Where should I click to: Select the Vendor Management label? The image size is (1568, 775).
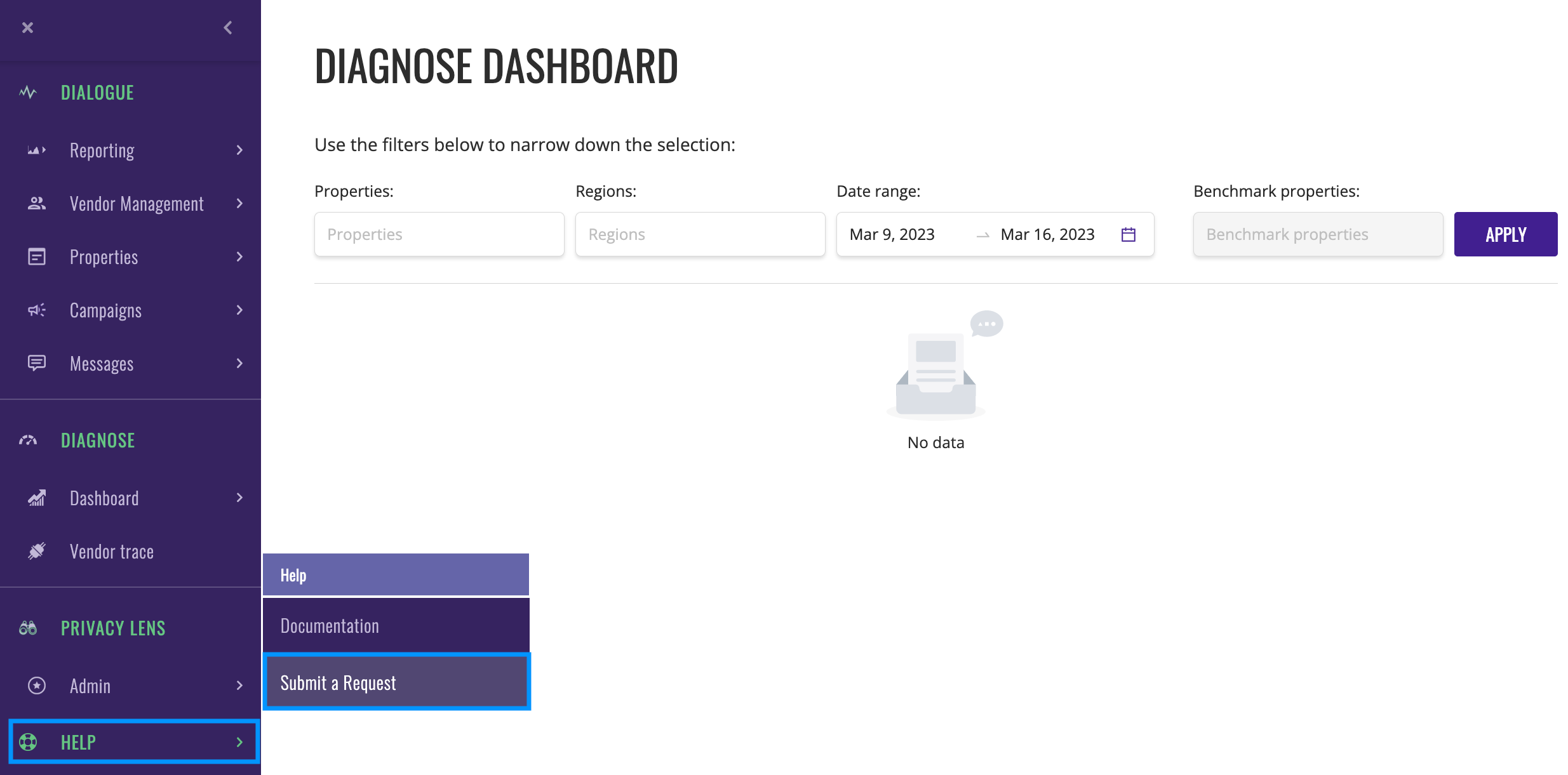(137, 204)
